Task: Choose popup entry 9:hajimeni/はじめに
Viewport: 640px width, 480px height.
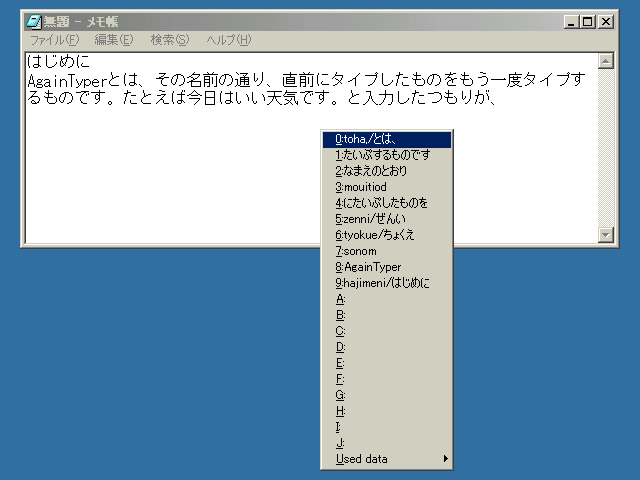Action: pos(387,283)
